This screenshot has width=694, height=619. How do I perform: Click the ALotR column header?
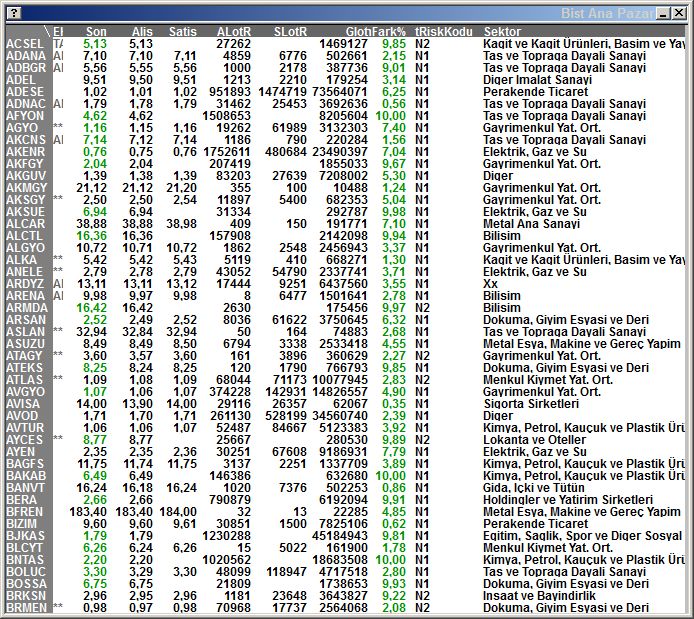pos(234,31)
